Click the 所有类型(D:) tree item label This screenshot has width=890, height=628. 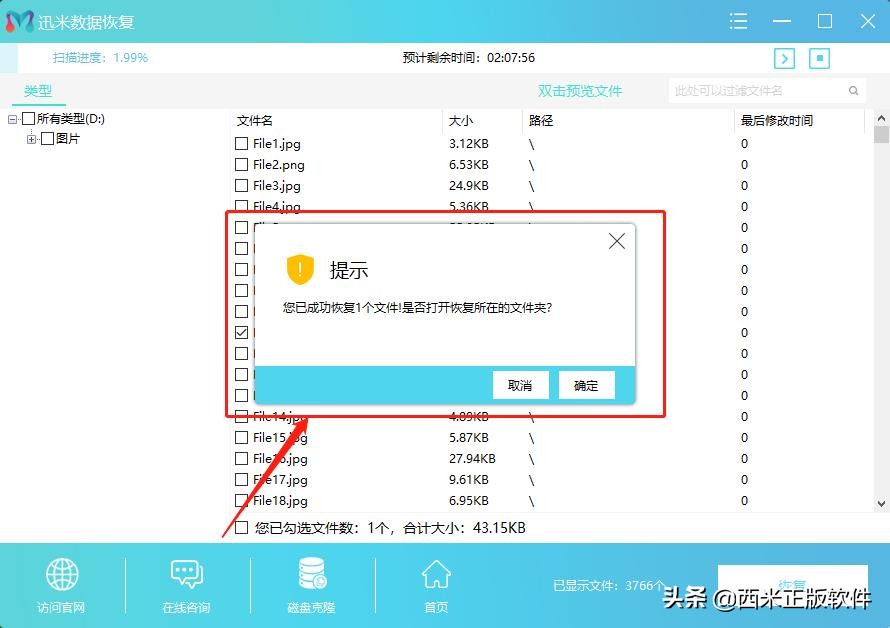(x=71, y=119)
